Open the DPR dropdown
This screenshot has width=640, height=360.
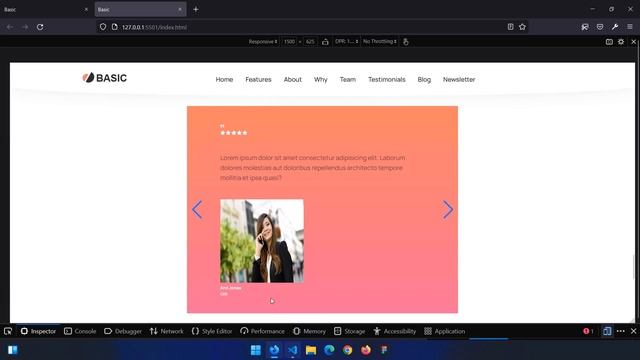pos(347,42)
